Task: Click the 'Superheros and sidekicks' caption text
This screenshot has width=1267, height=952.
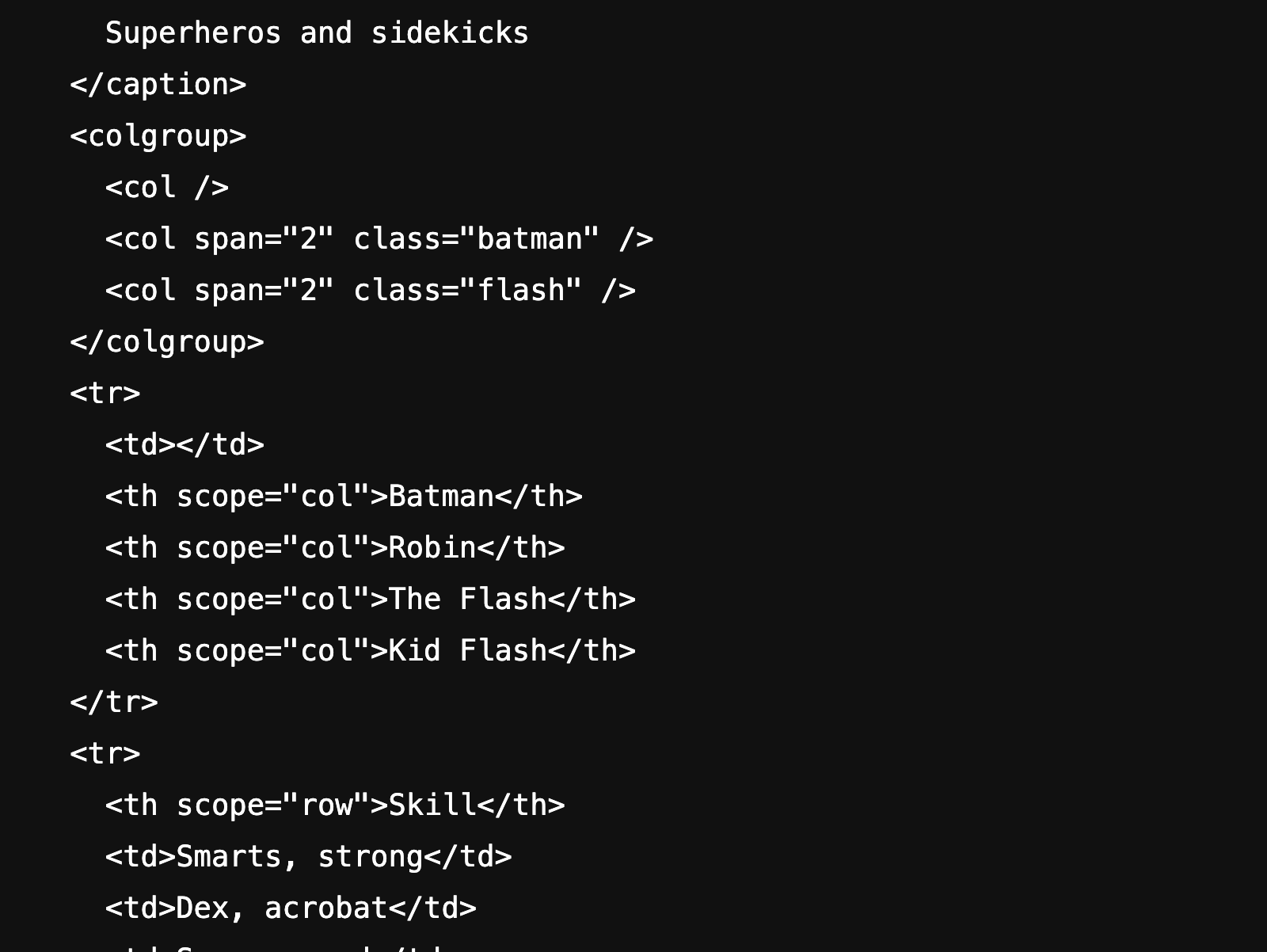Action: (317, 33)
